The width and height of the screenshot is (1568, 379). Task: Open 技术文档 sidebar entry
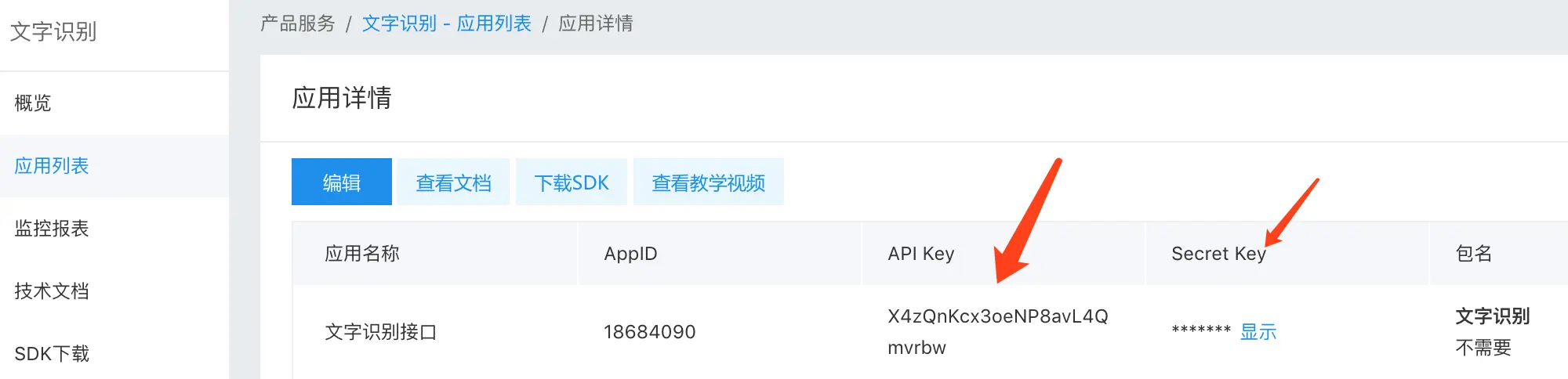(x=52, y=291)
